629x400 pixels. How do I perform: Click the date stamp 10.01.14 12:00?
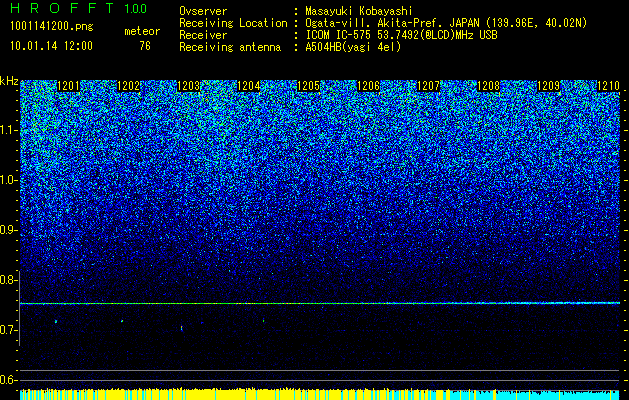(51, 46)
